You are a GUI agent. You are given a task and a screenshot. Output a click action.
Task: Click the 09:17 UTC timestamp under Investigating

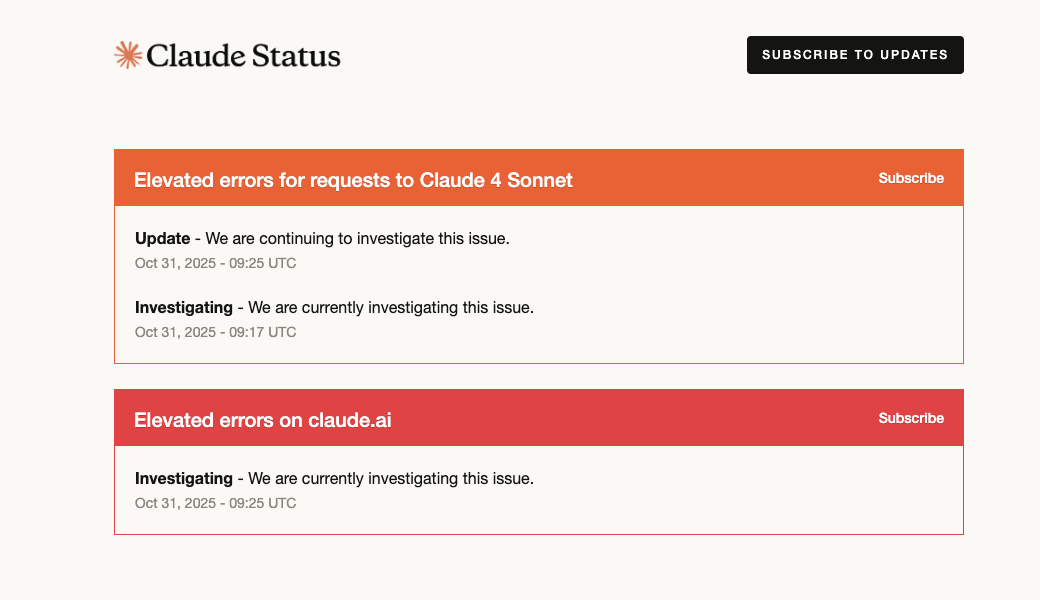coord(215,331)
